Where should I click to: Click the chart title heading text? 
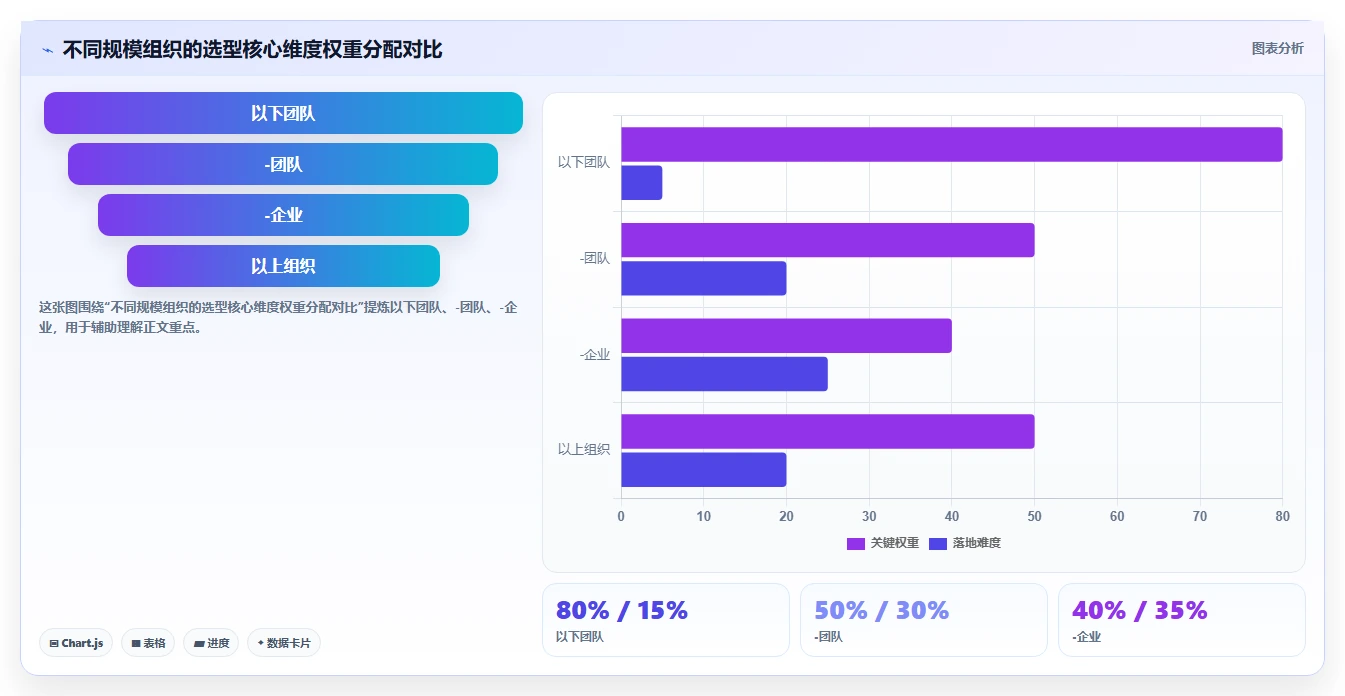(x=252, y=49)
